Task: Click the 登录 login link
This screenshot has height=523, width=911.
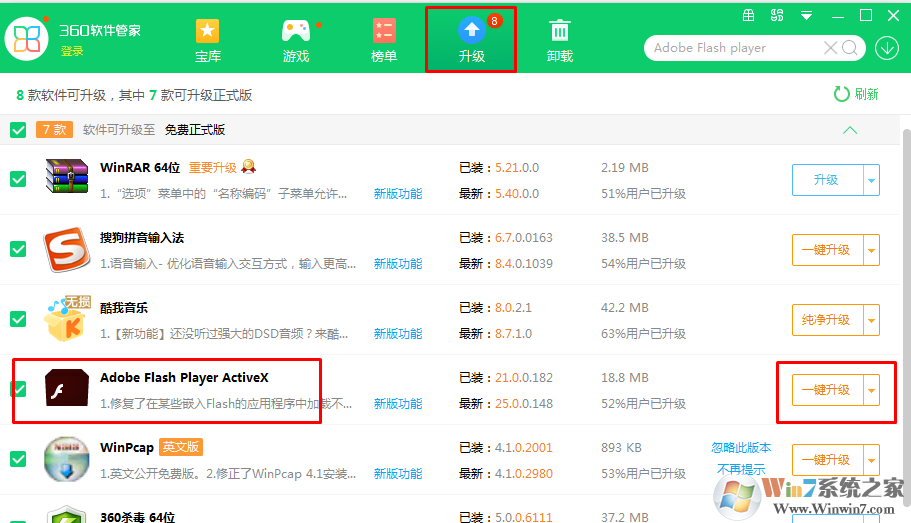Action: [x=72, y=51]
